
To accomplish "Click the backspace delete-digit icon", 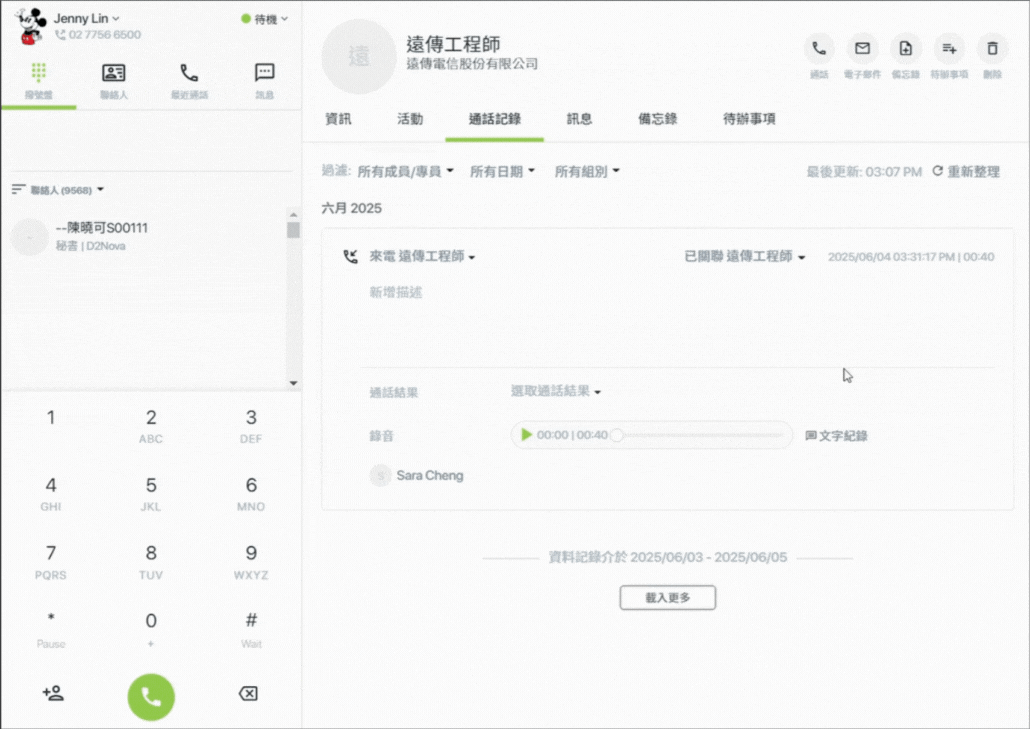I will coord(248,693).
